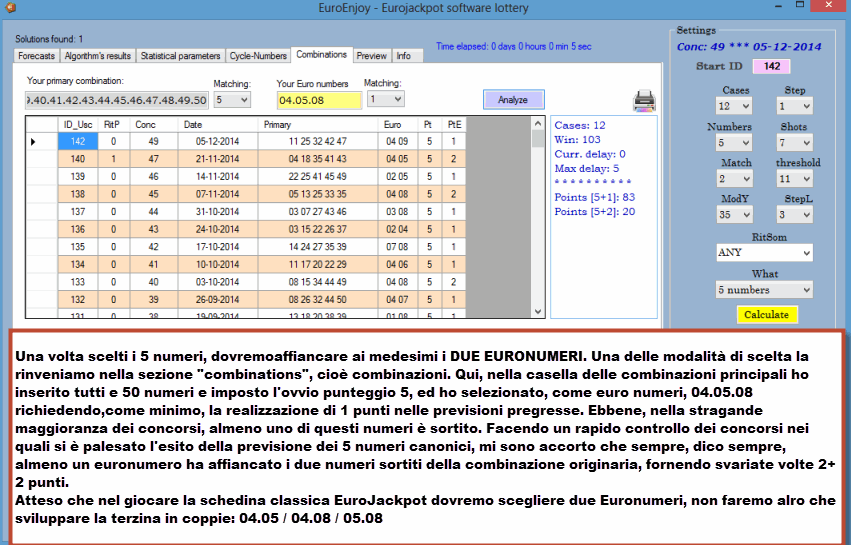Click the PtE column header

coord(454,125)
